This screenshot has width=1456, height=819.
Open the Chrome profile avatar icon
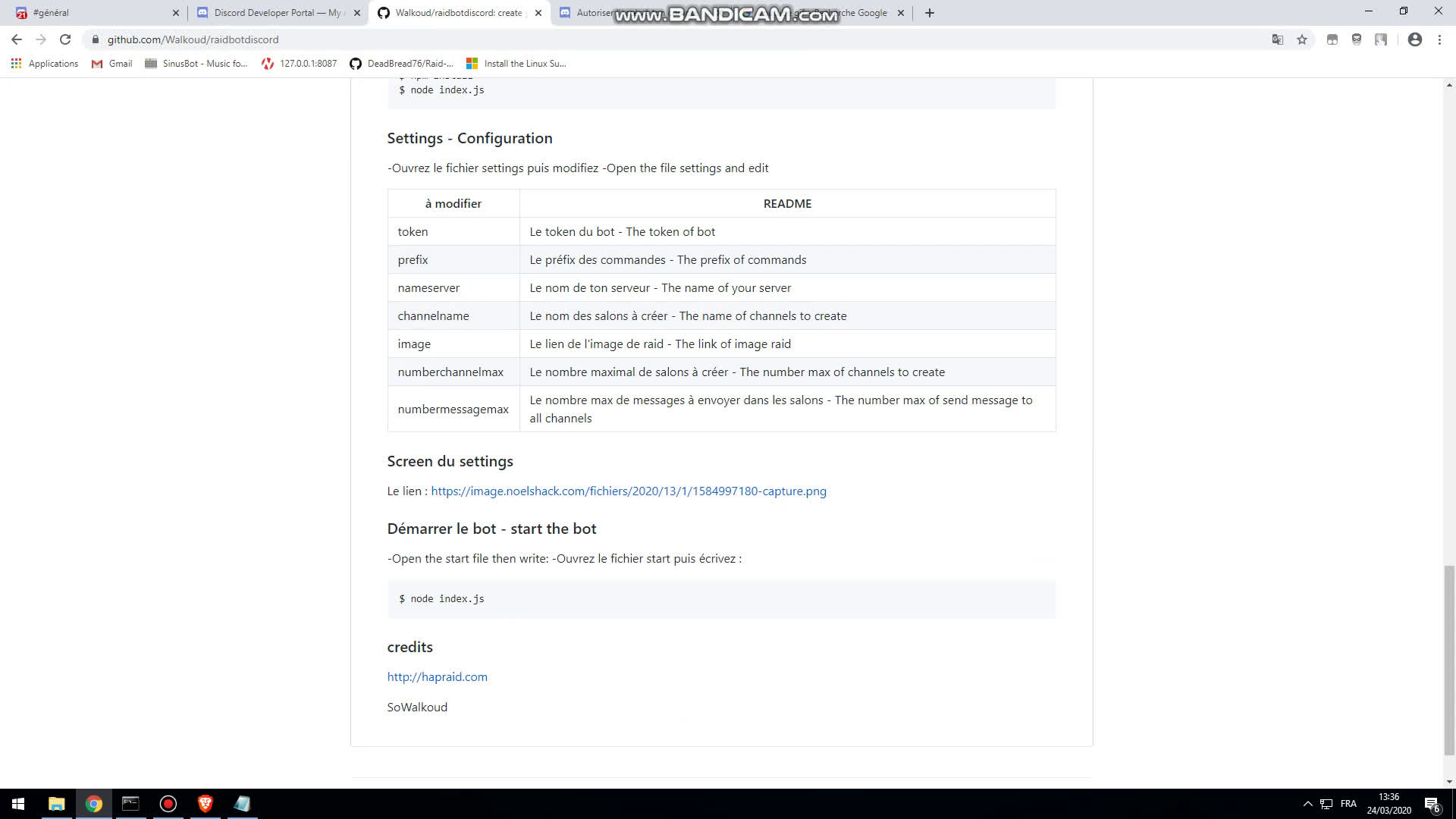pos(1414,39)
